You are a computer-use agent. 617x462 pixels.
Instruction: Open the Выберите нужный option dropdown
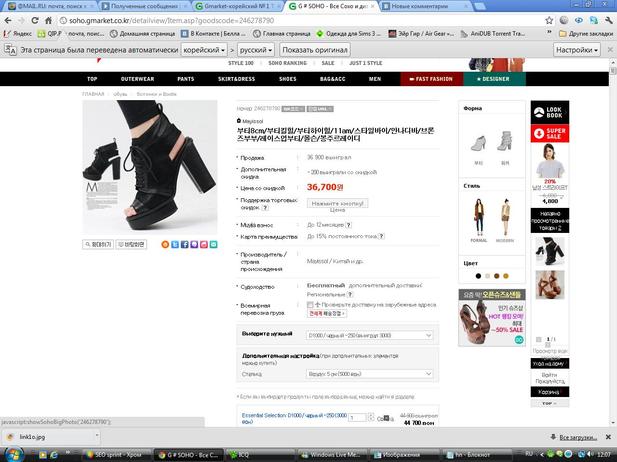[369, 336]
